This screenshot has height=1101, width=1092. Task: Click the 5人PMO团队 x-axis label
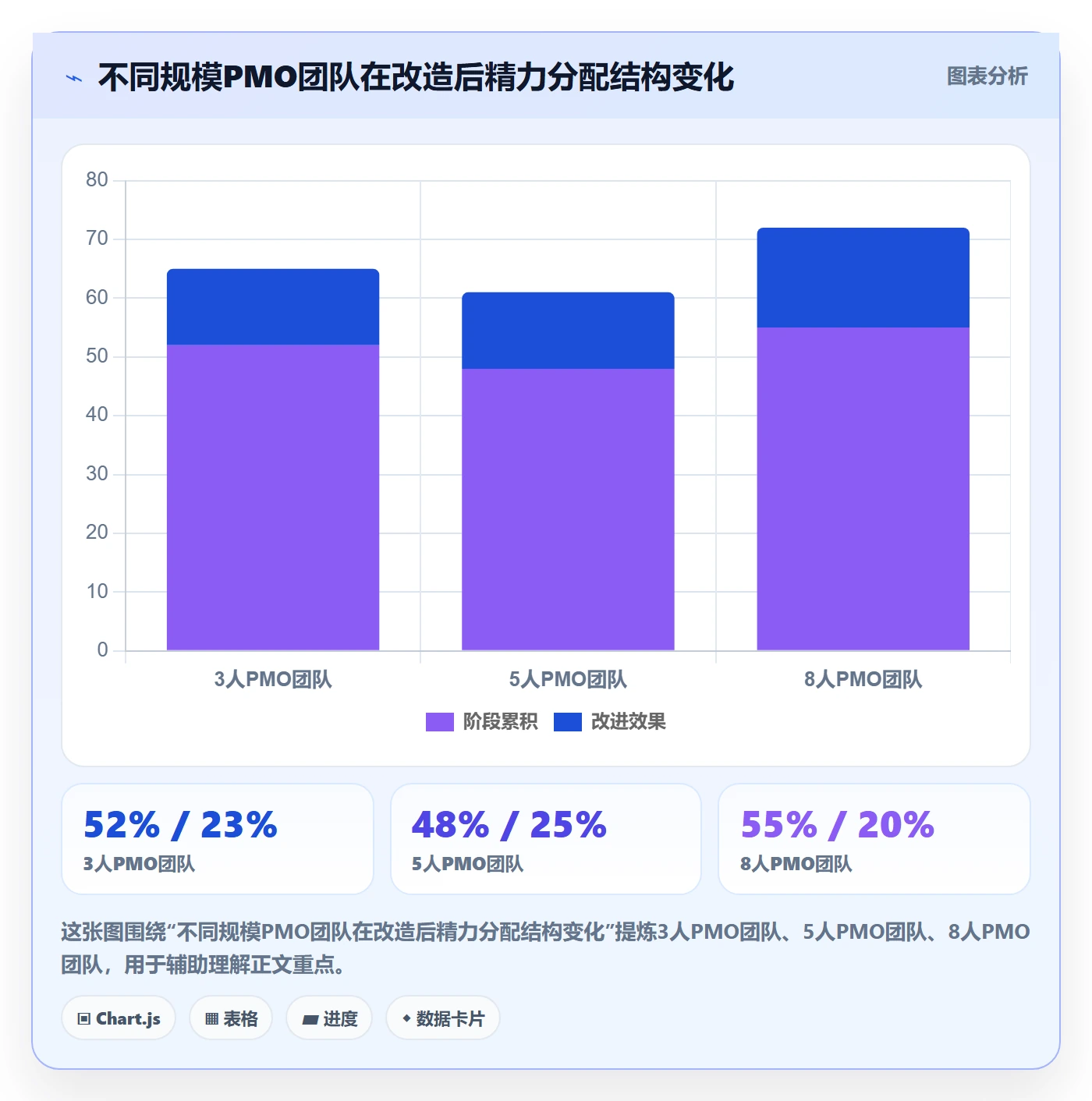568,679
